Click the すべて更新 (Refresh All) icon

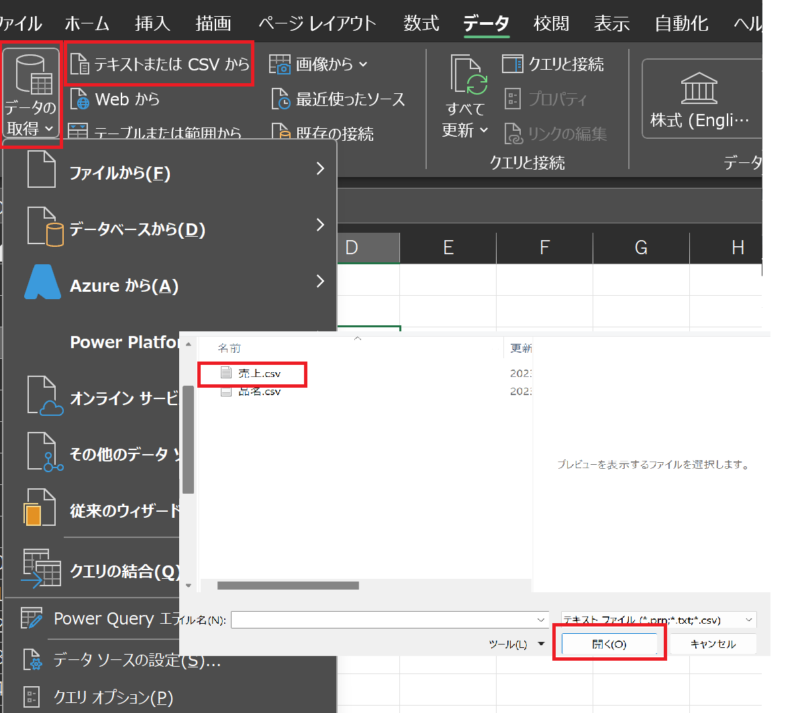(466, 78)
